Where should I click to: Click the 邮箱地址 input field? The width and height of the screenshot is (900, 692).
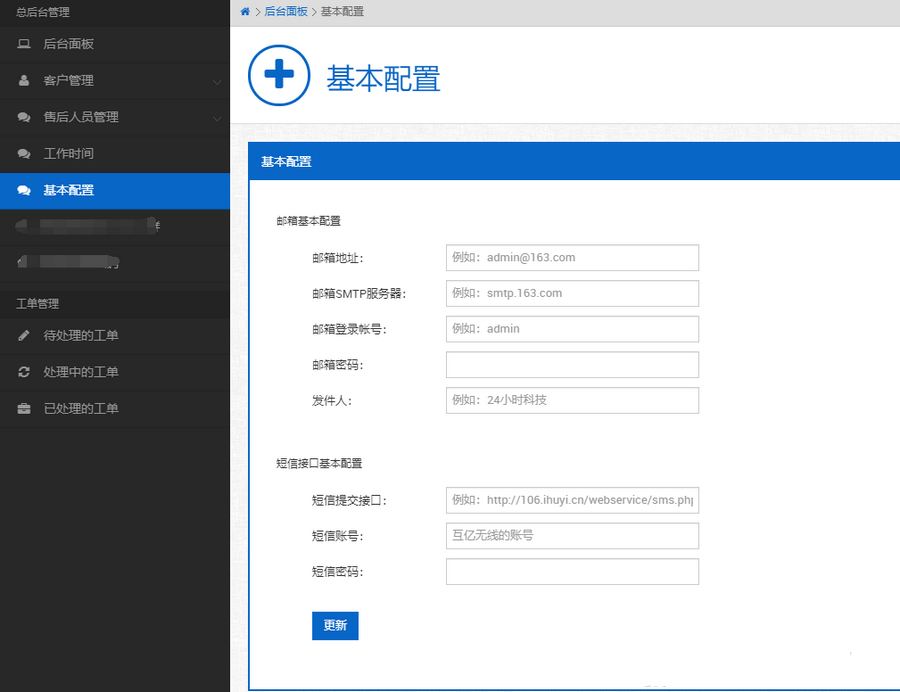[571, 257]
